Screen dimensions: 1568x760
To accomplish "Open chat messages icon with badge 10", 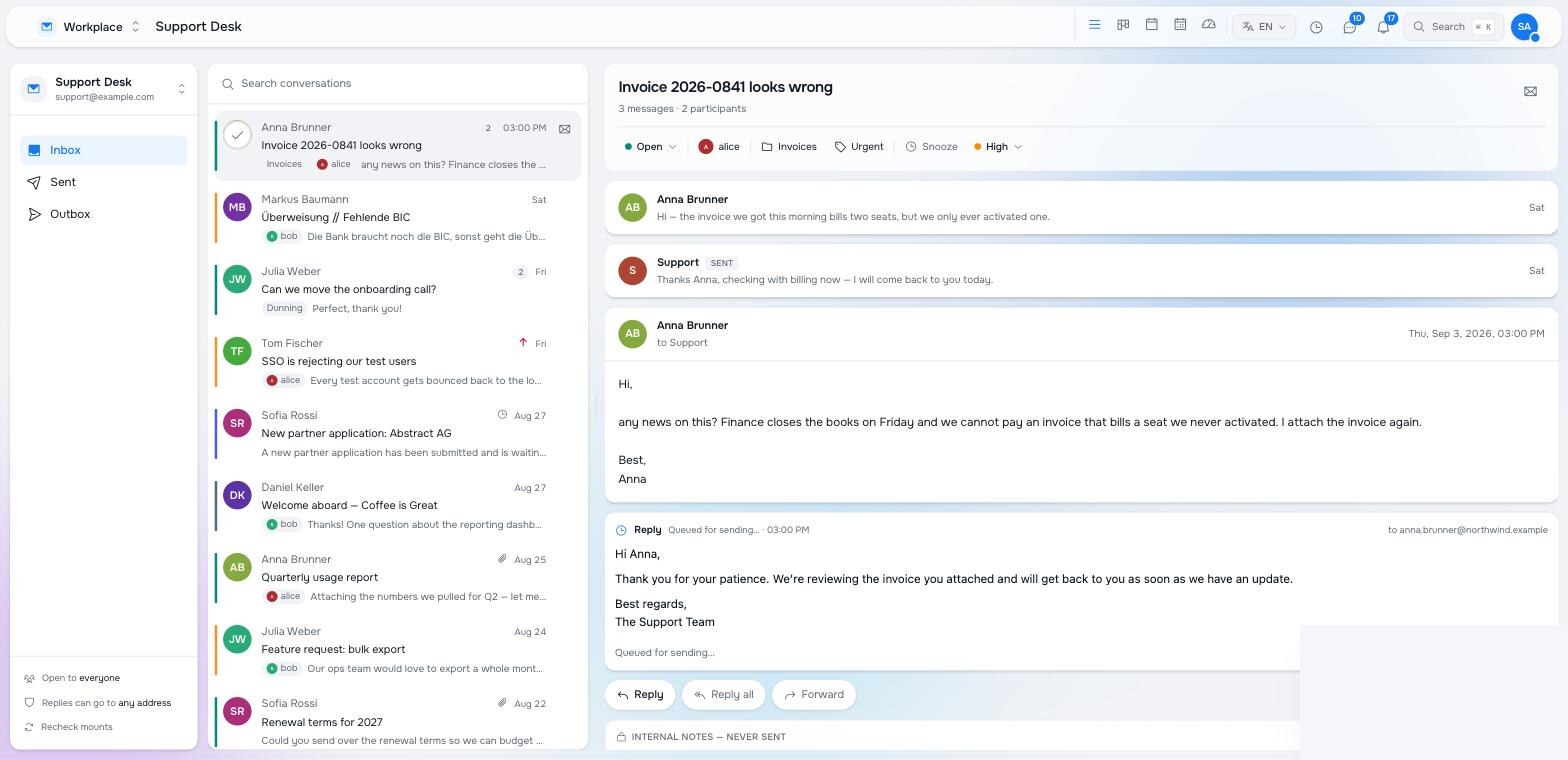I will coord(1350,27).
